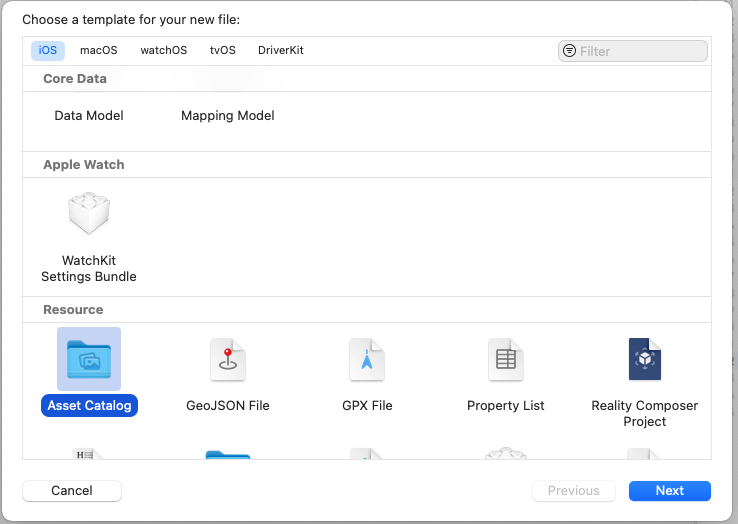Switch to the iOS tab

click(48, 50)
